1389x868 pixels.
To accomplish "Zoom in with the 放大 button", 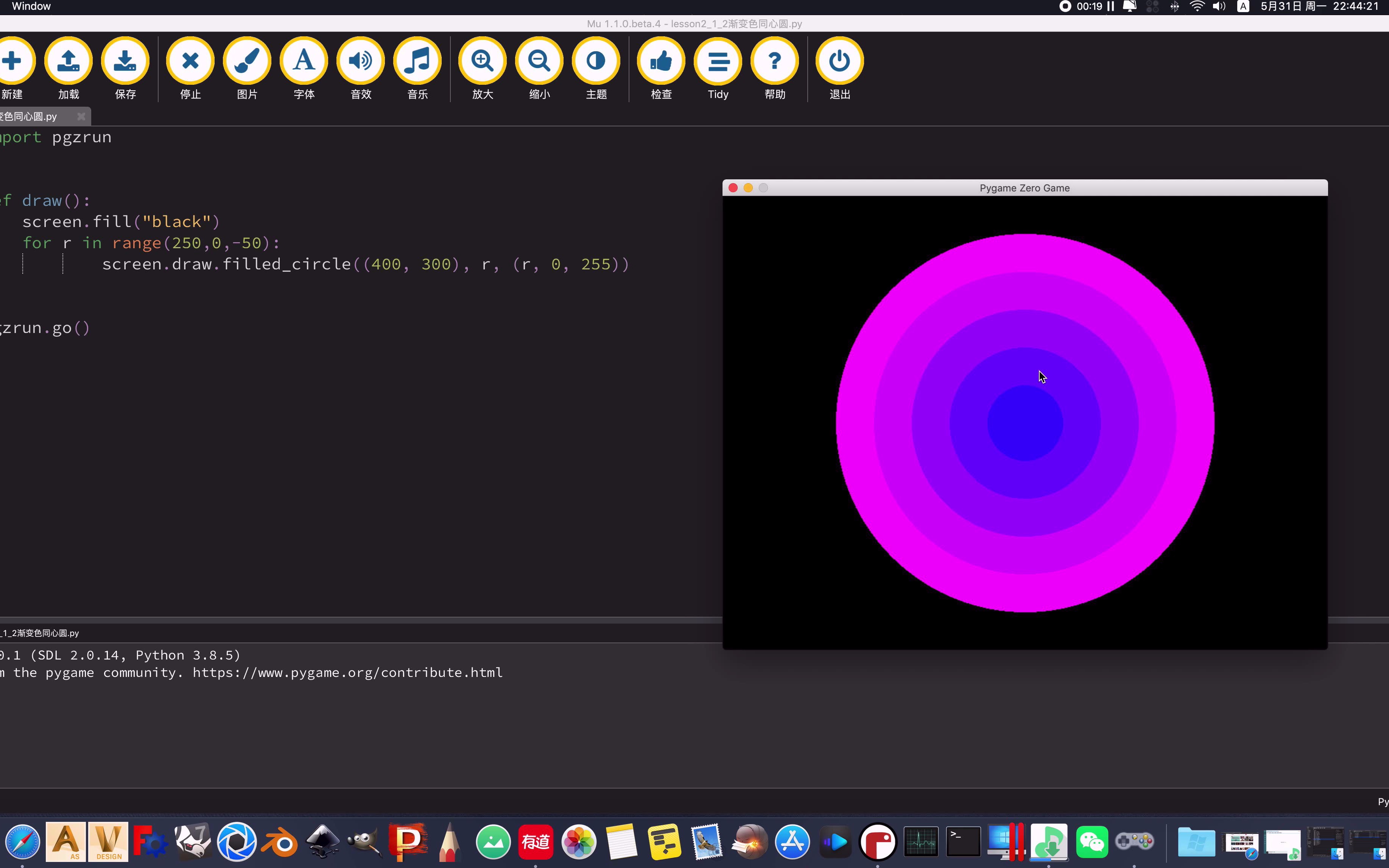I will point(482,61).
